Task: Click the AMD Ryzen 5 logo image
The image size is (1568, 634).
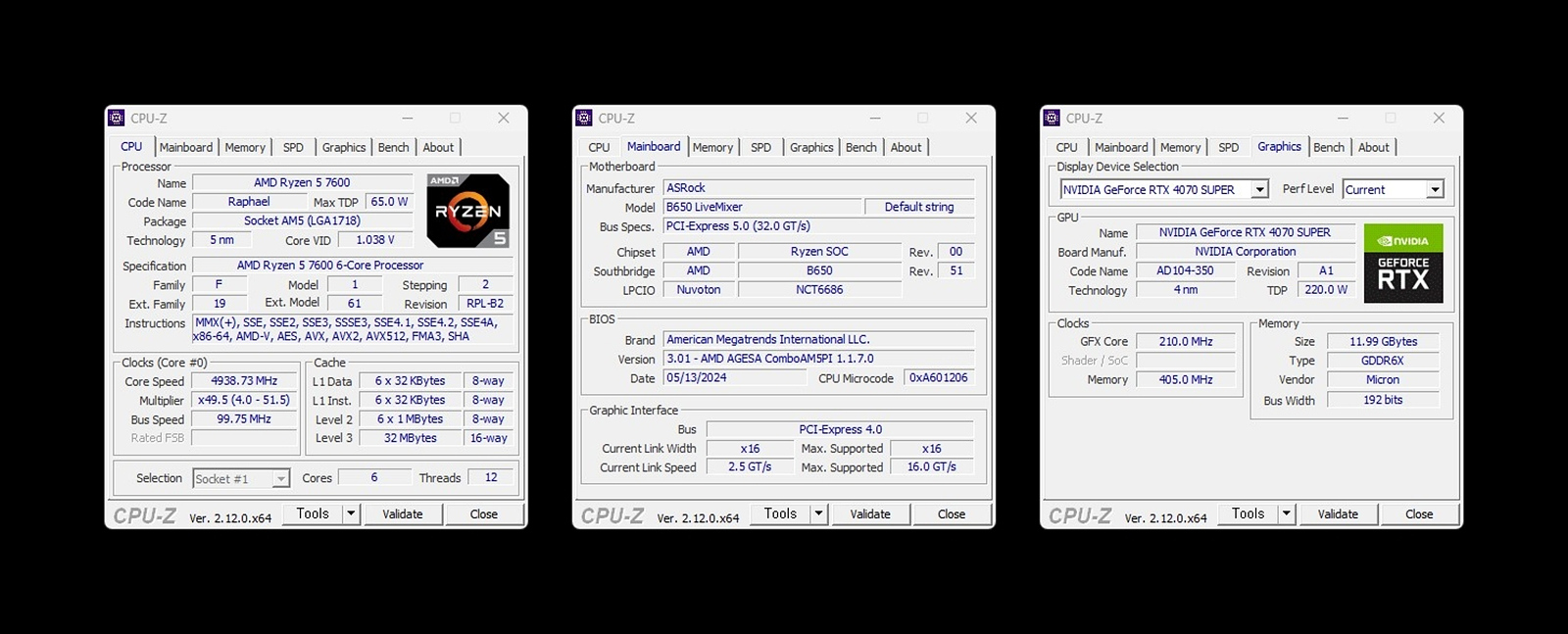Action: click(468, 211)
